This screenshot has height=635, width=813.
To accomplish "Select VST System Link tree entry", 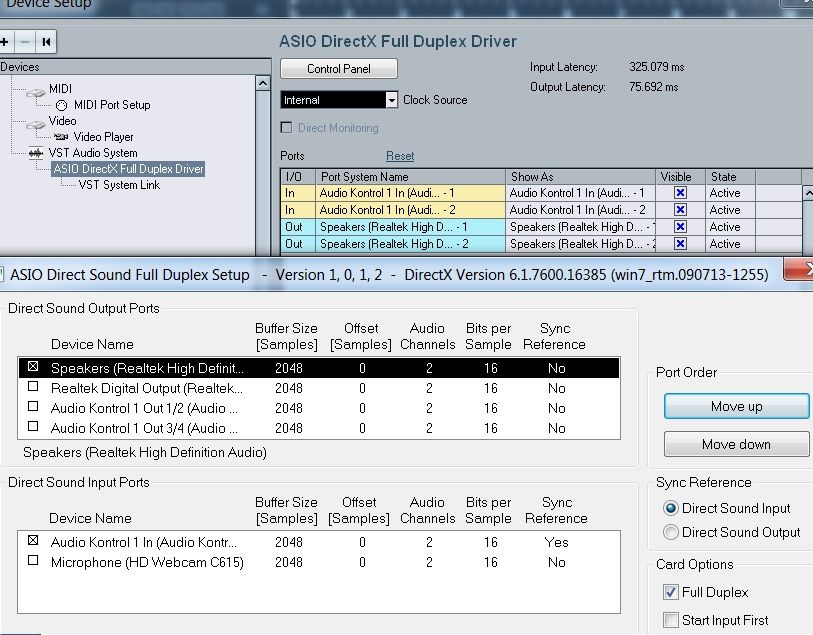I will pos(119,185).
